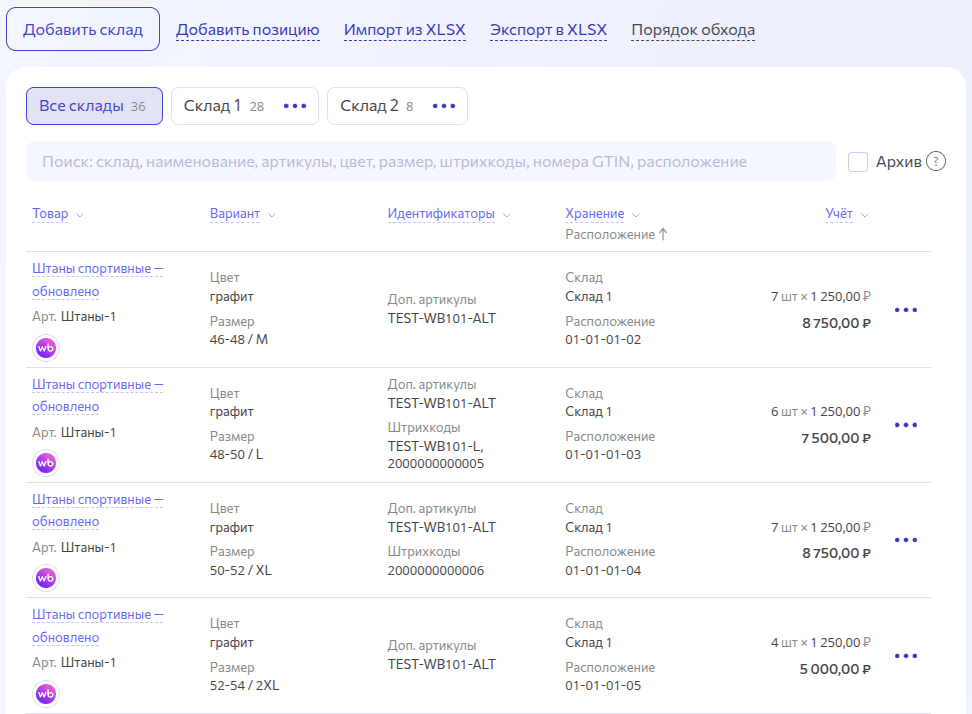Open Импорт из XLSX
Image resolution: width=972 pixels, height=714 pixels.
(x=405, y=30)
